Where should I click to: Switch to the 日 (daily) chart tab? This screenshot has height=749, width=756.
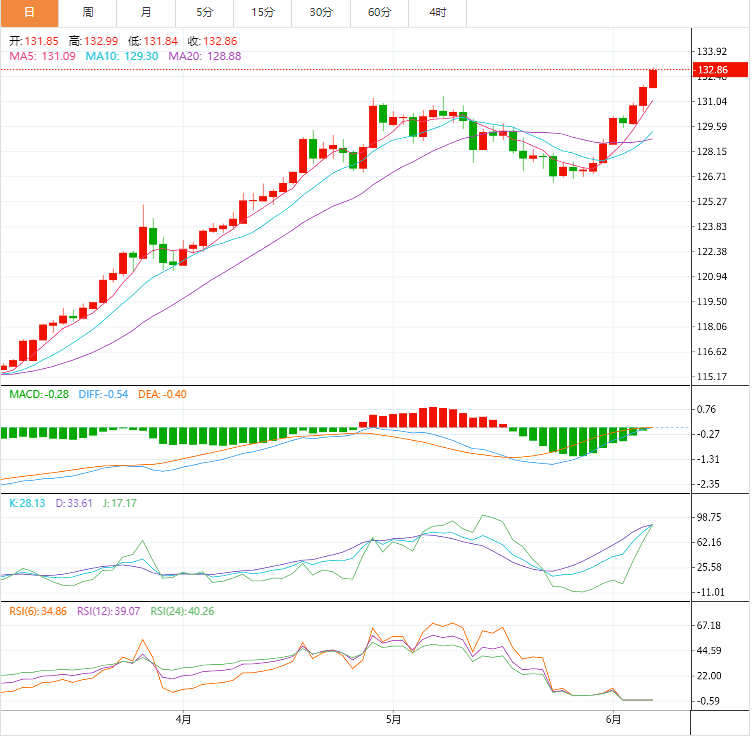click(29, 13)
